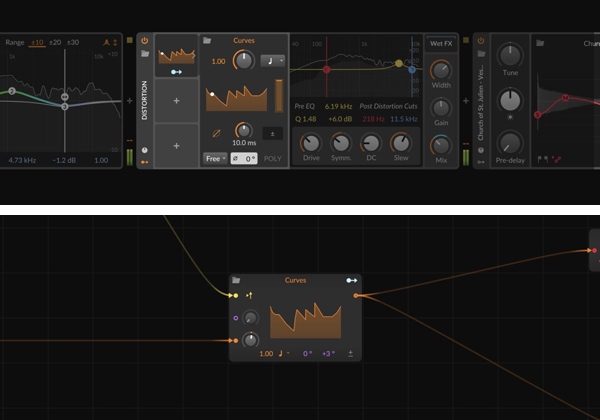The height and width of the screenshot is (420, 600).
Task: Click the +6.0 dB Pre EQ gain value
Action: click(340, 119)
